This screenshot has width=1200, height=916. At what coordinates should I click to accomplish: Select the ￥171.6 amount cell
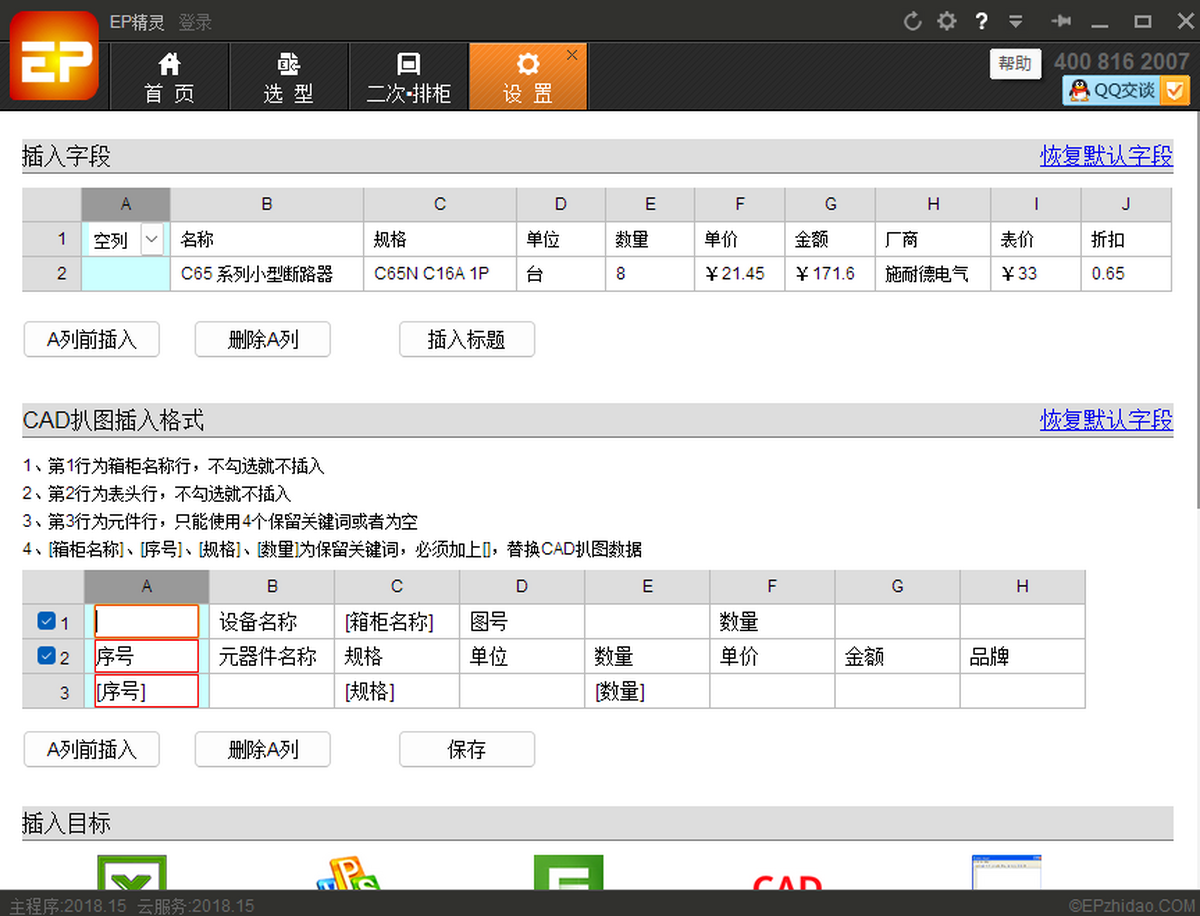click(830, 273)
